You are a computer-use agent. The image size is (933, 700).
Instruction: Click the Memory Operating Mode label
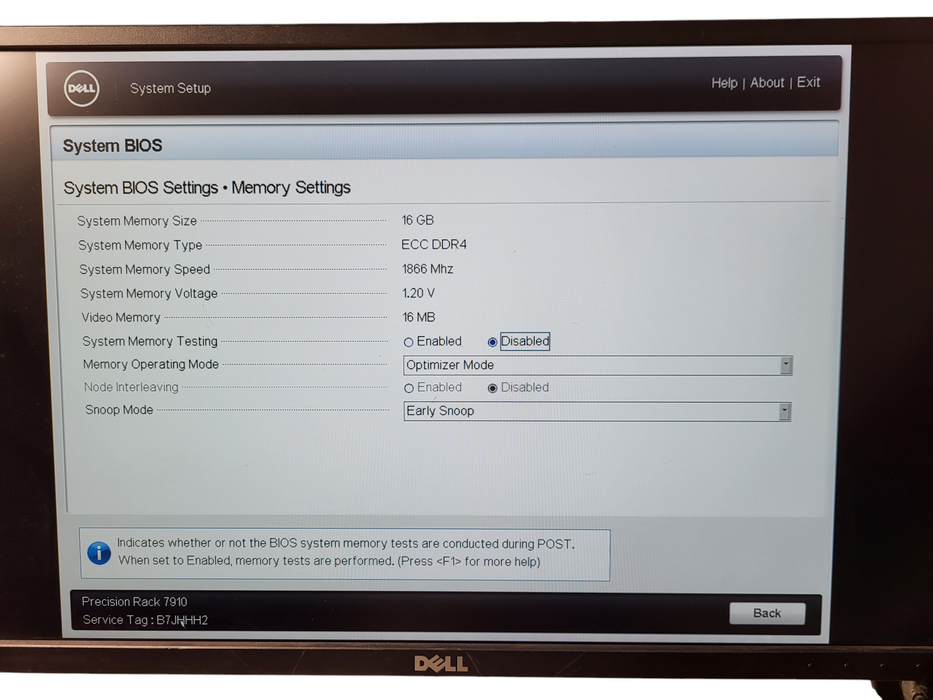(151, 364)
